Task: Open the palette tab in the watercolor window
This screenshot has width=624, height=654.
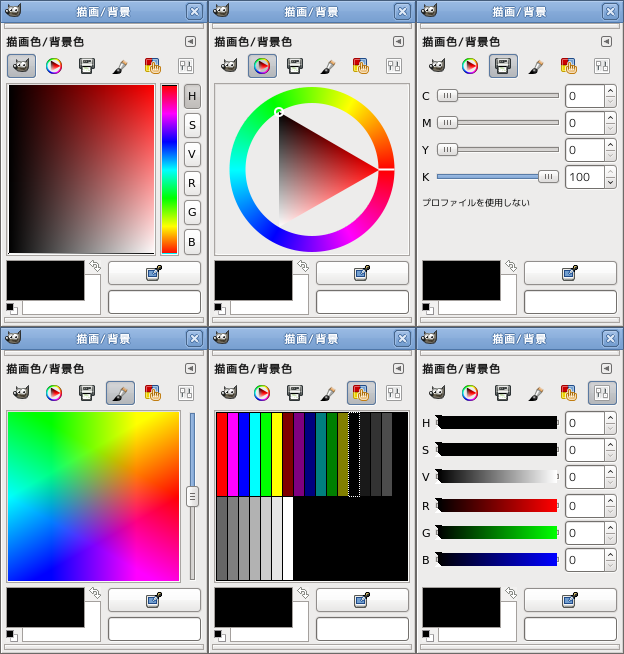Action: pos(153,393)
